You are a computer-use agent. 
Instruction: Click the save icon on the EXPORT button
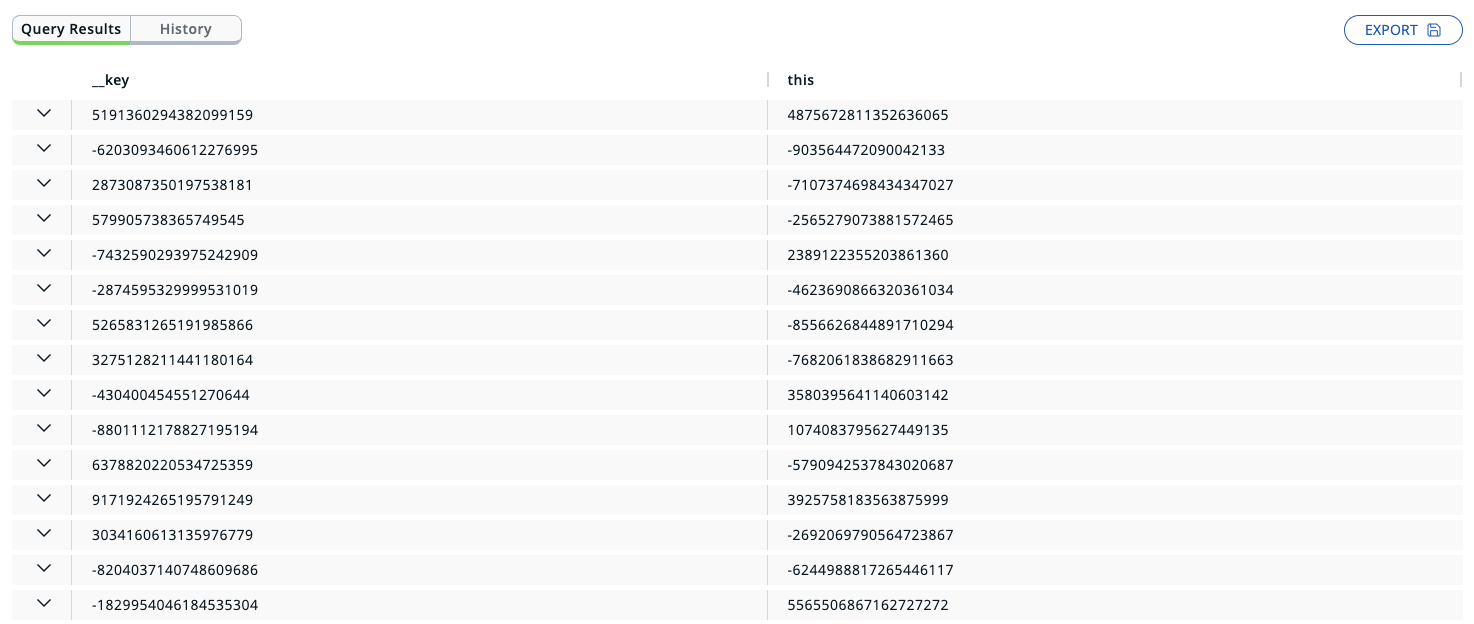[x=1433, y=30]
